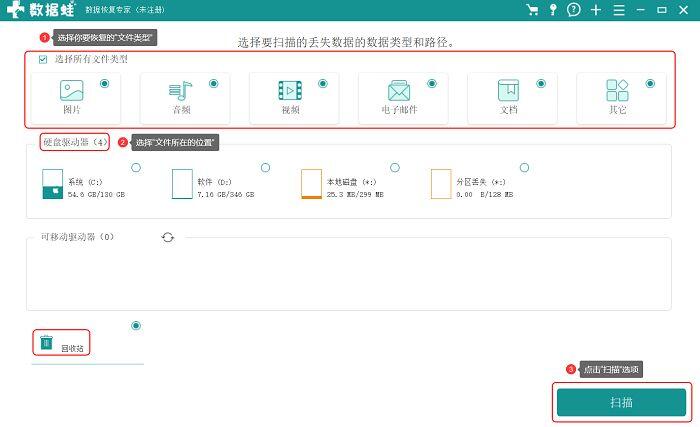Select the 图片 image file type icon
Viewport: 700px width, 427px height.
pos(71,91)
